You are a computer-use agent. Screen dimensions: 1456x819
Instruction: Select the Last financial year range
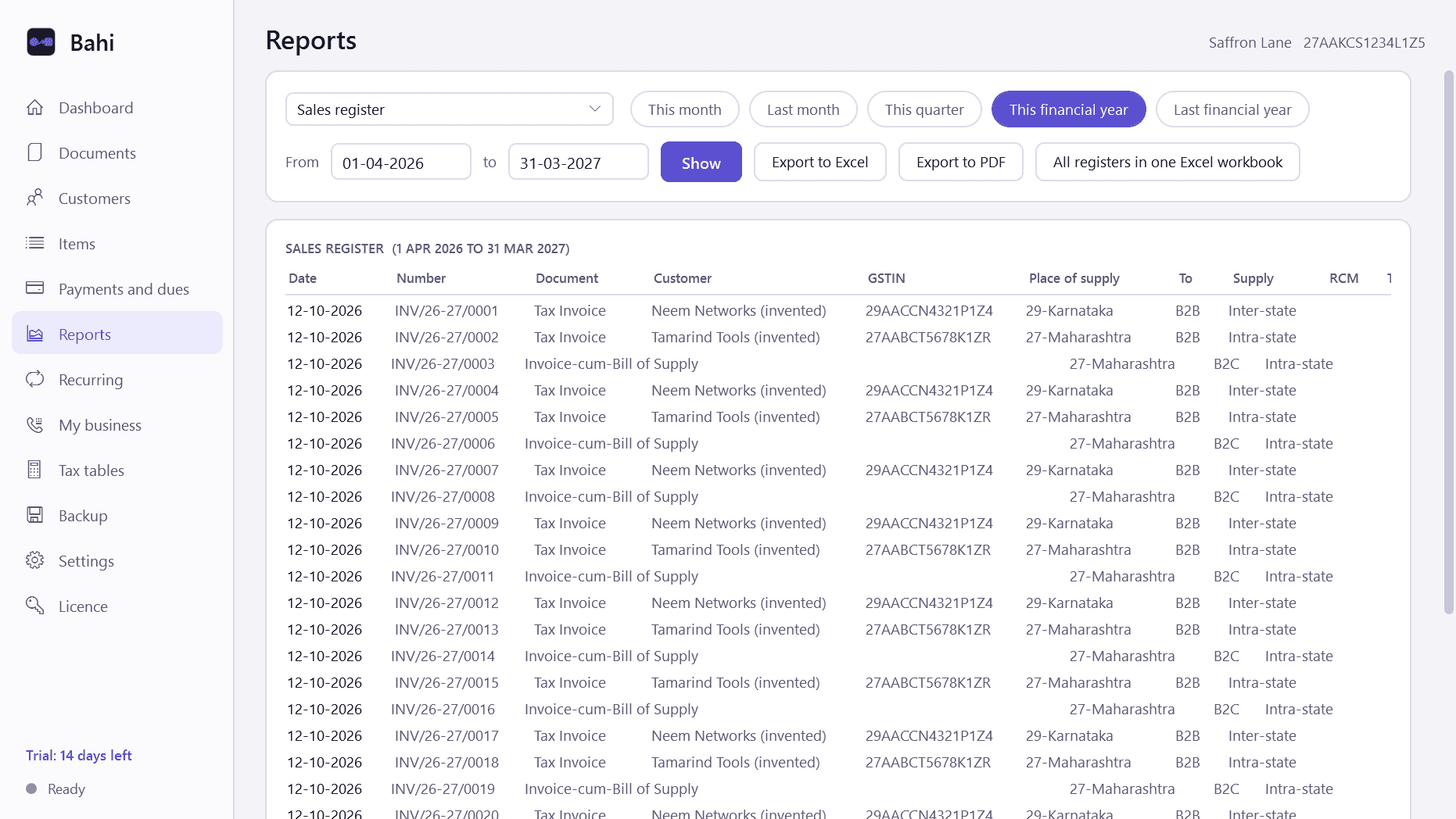[x=1232, y=109]
